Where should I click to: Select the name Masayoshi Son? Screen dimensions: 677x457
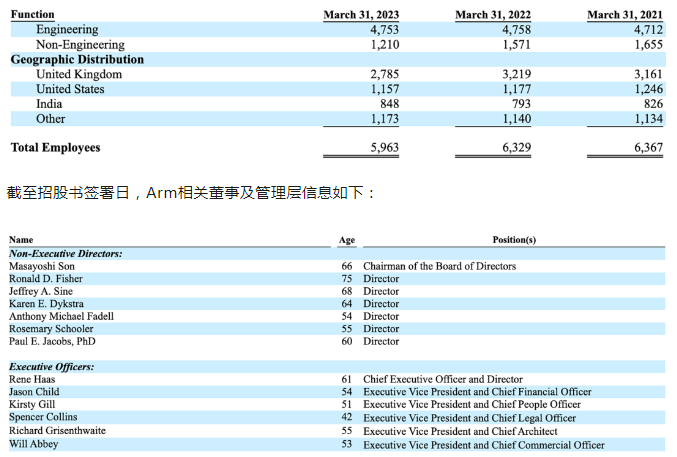tap(42, 267)
